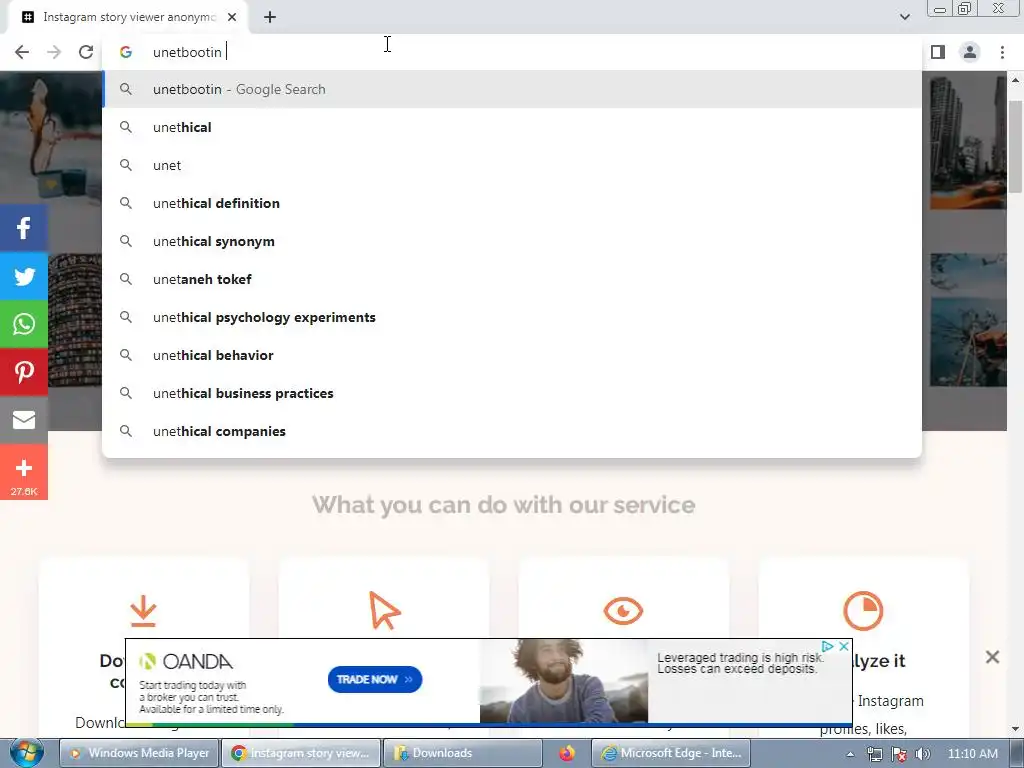Toggle the browser side panel

(938, 52)
